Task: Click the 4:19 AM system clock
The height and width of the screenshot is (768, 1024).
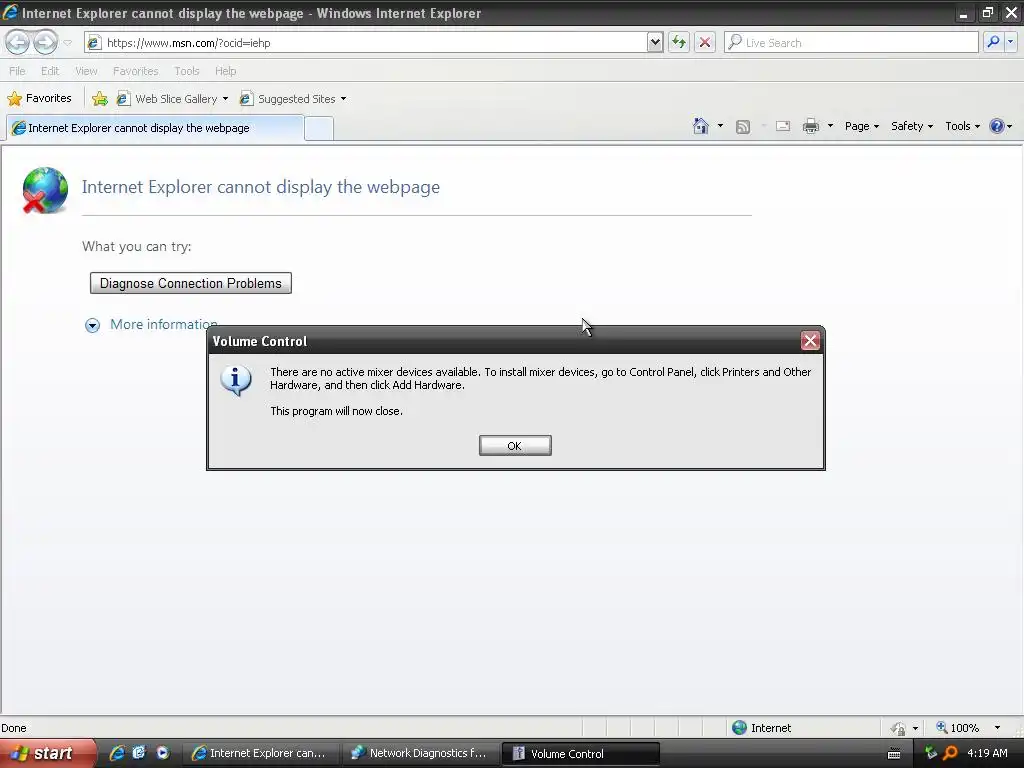Action: pos(987,753)
